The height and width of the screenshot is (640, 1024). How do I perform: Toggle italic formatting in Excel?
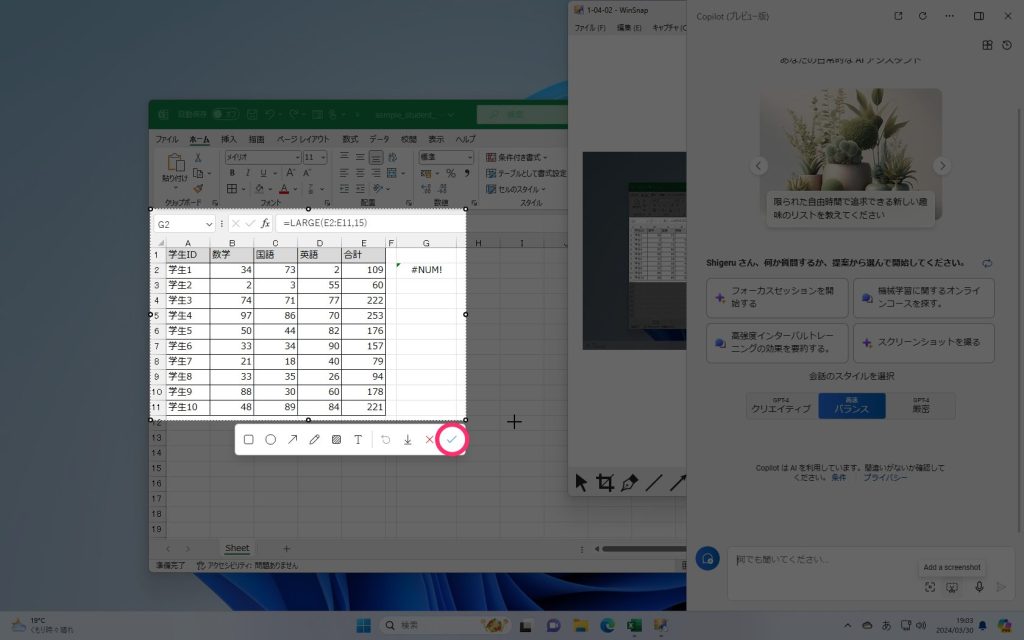click(x=248, y=173)
